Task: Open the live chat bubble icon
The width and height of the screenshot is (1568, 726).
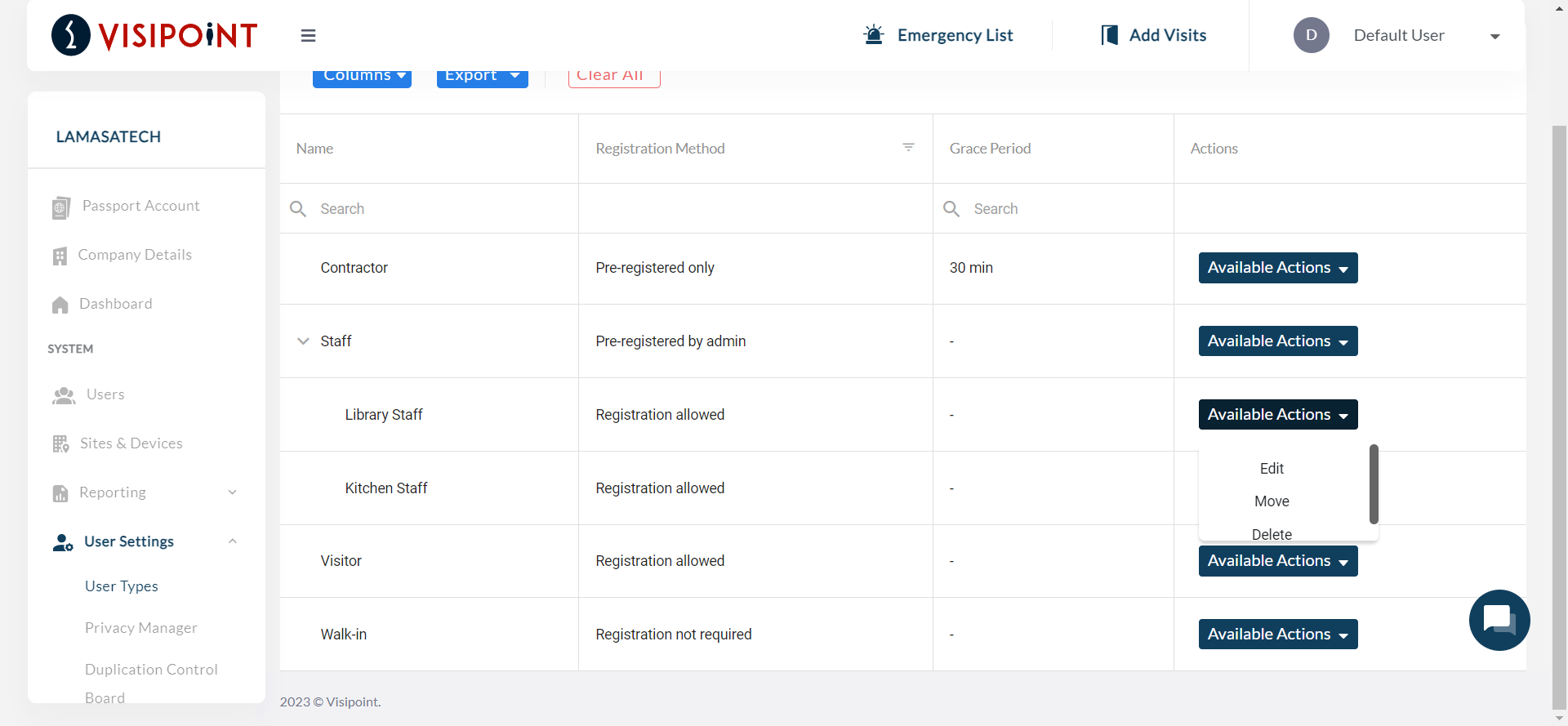Action: (x=1499, y=620)
